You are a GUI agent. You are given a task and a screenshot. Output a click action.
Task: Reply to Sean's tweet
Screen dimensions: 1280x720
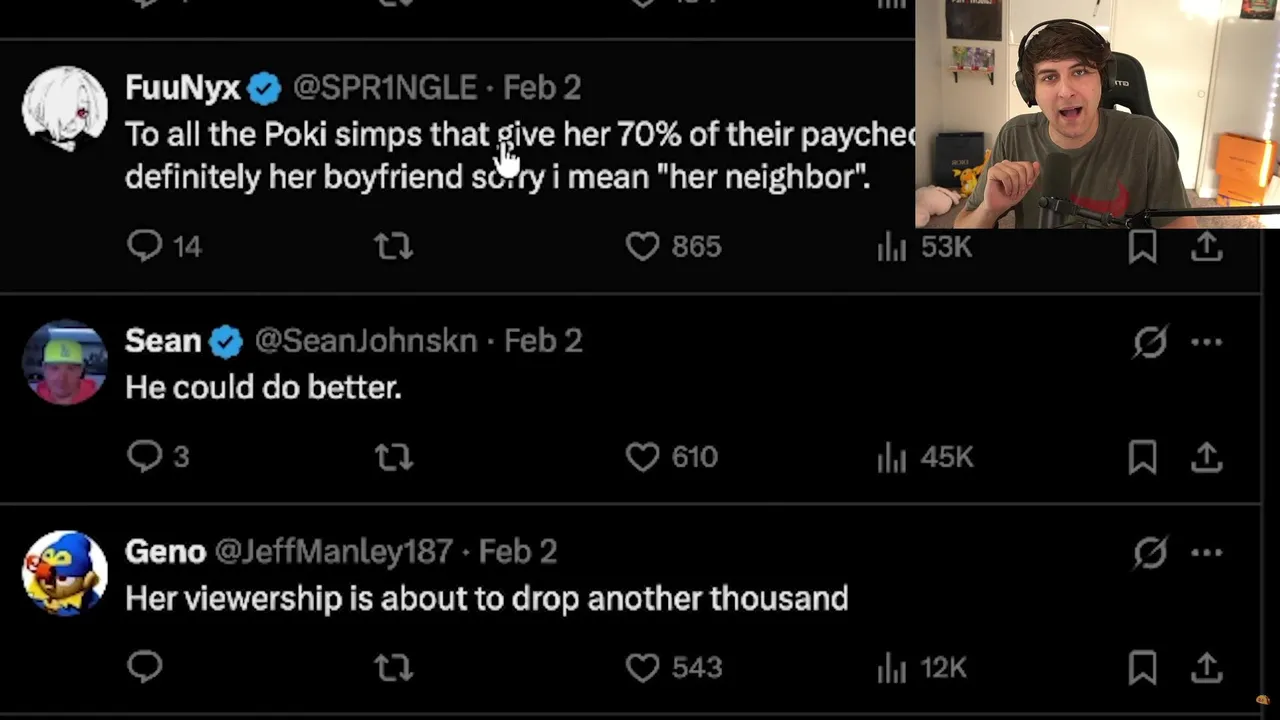pos(145,457)
